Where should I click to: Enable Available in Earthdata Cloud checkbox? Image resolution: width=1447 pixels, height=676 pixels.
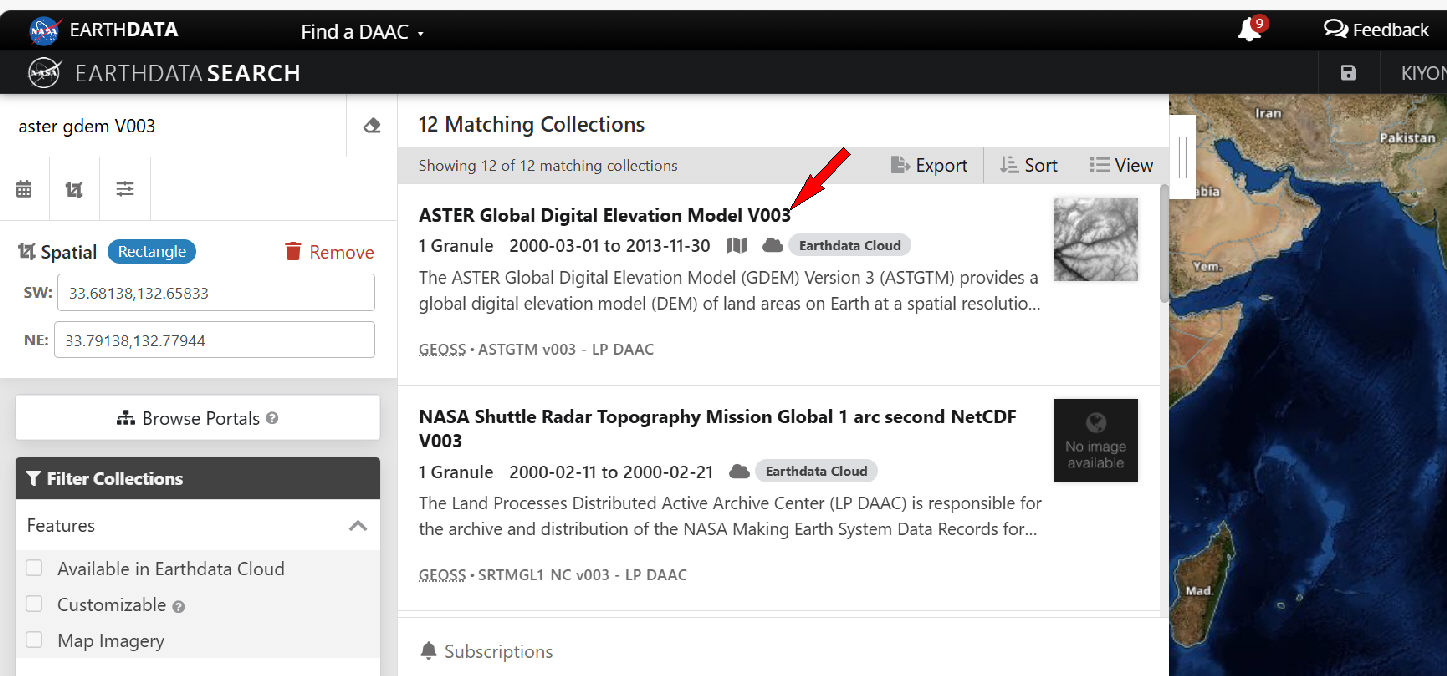point(35,569)
